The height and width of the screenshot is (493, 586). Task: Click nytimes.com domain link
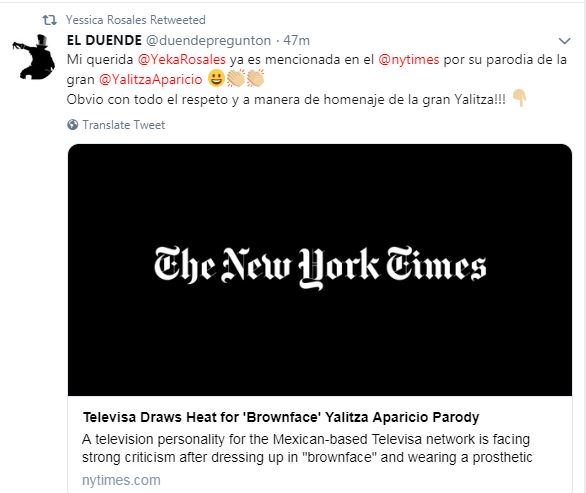(121, 480)
